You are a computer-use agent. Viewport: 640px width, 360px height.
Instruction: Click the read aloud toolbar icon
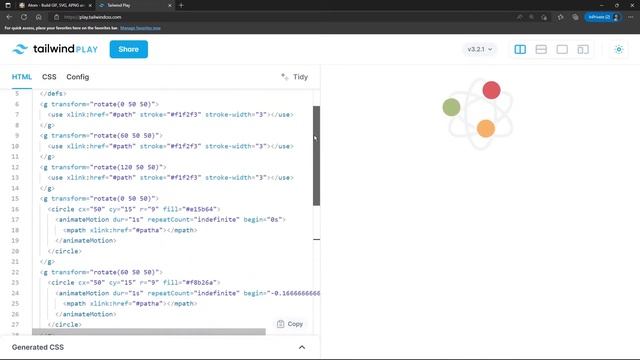(520, 17)
